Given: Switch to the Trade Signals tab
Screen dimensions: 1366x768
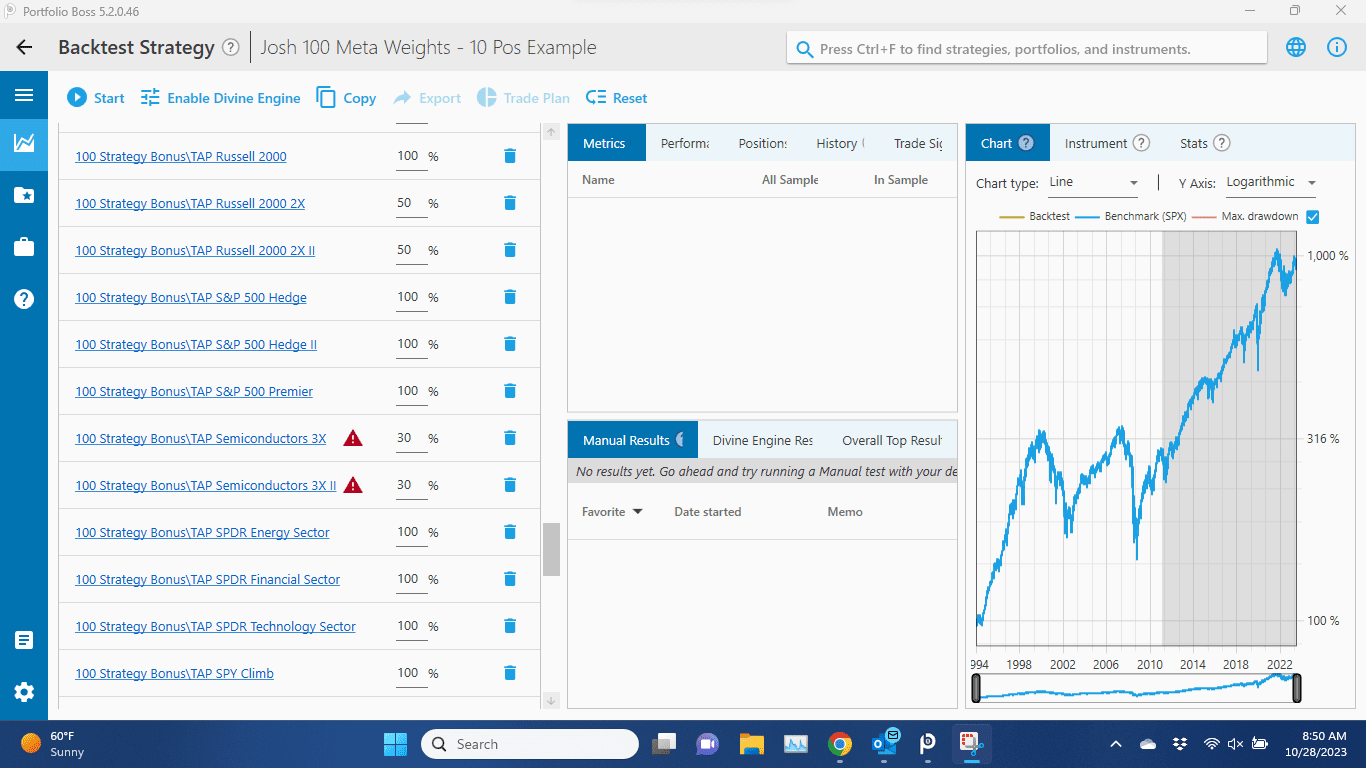Looking at the screenshot, I should (x=918, y=143).
